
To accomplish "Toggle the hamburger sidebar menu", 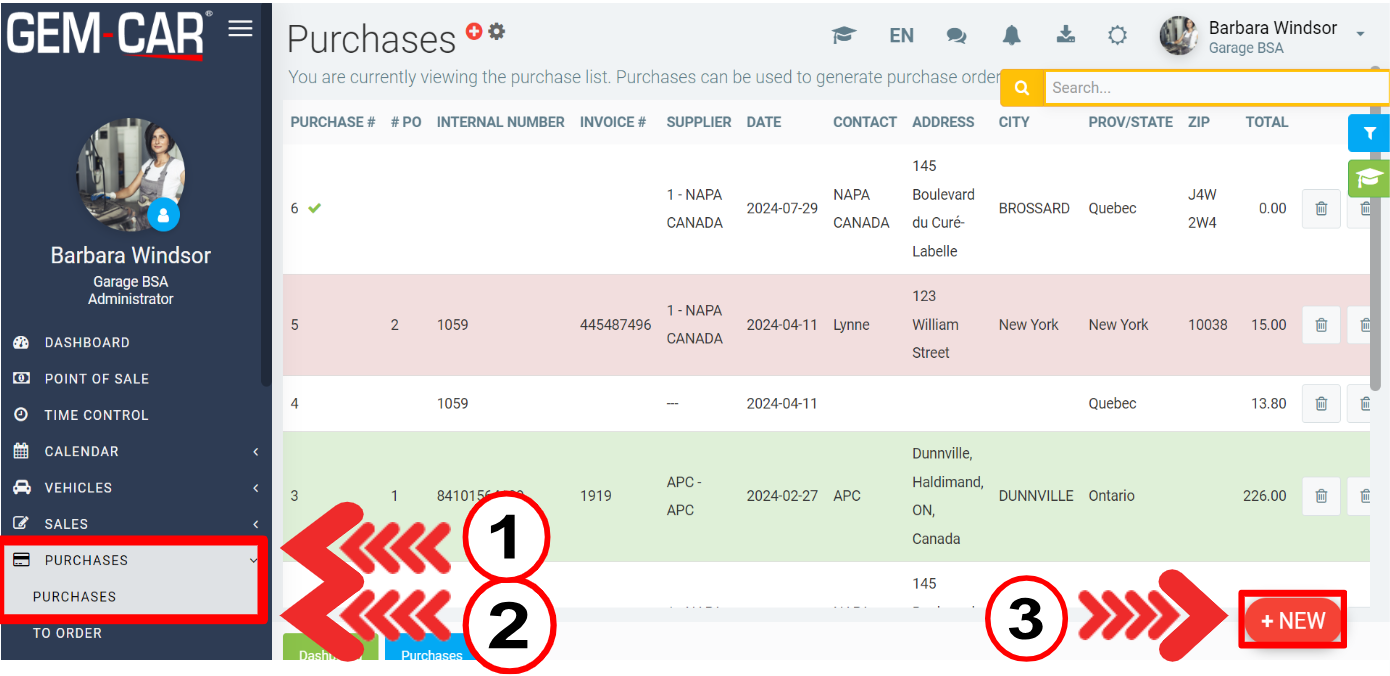I will click(x=240, y=29).
